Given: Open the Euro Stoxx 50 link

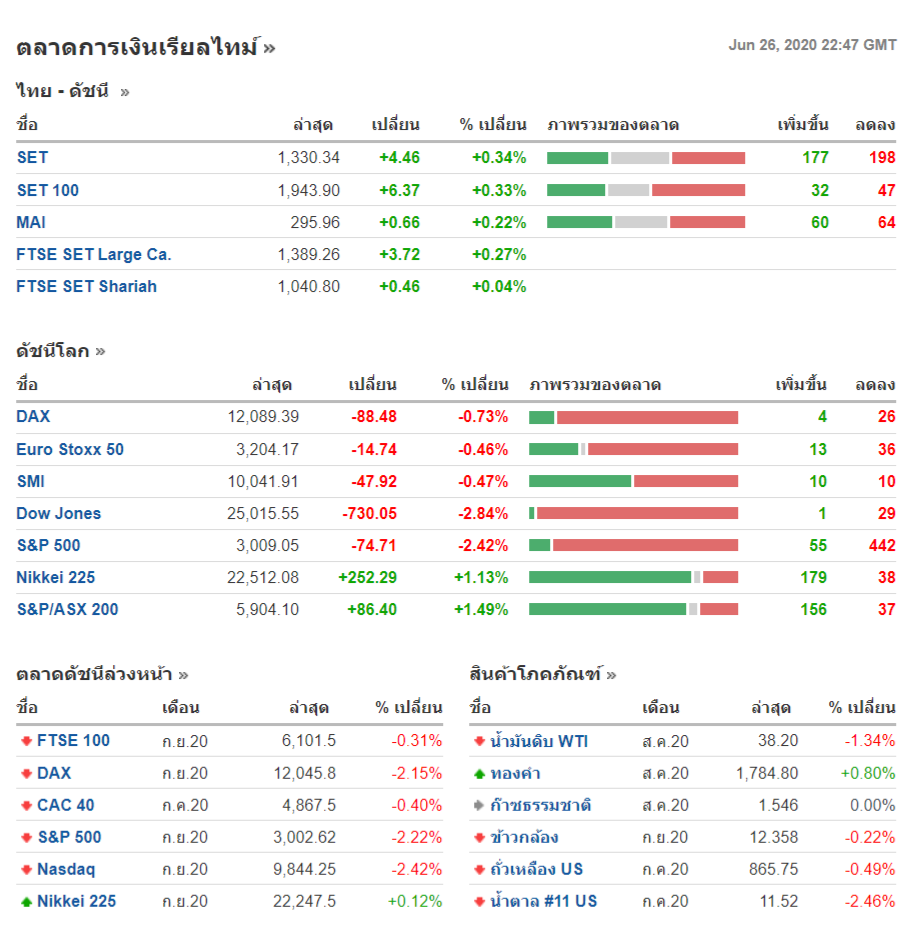Looking at the screenshot, I should pyautogui.click(x=70, y=450).
